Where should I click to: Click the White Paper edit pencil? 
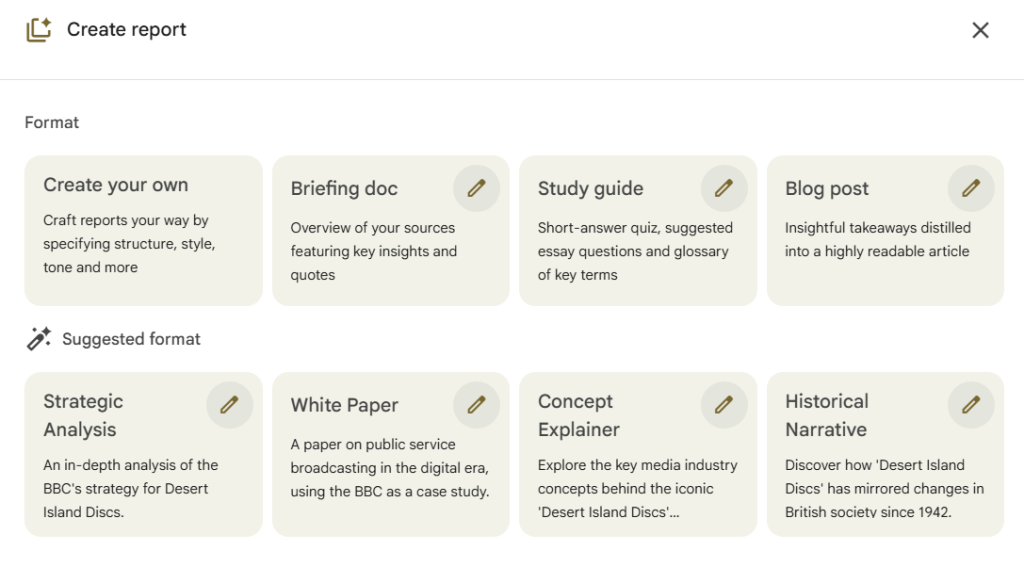tap(476, 405)
